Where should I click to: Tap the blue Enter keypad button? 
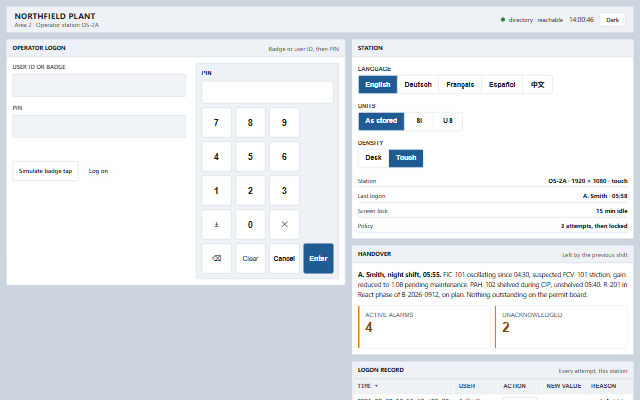(x=318, y=258)
